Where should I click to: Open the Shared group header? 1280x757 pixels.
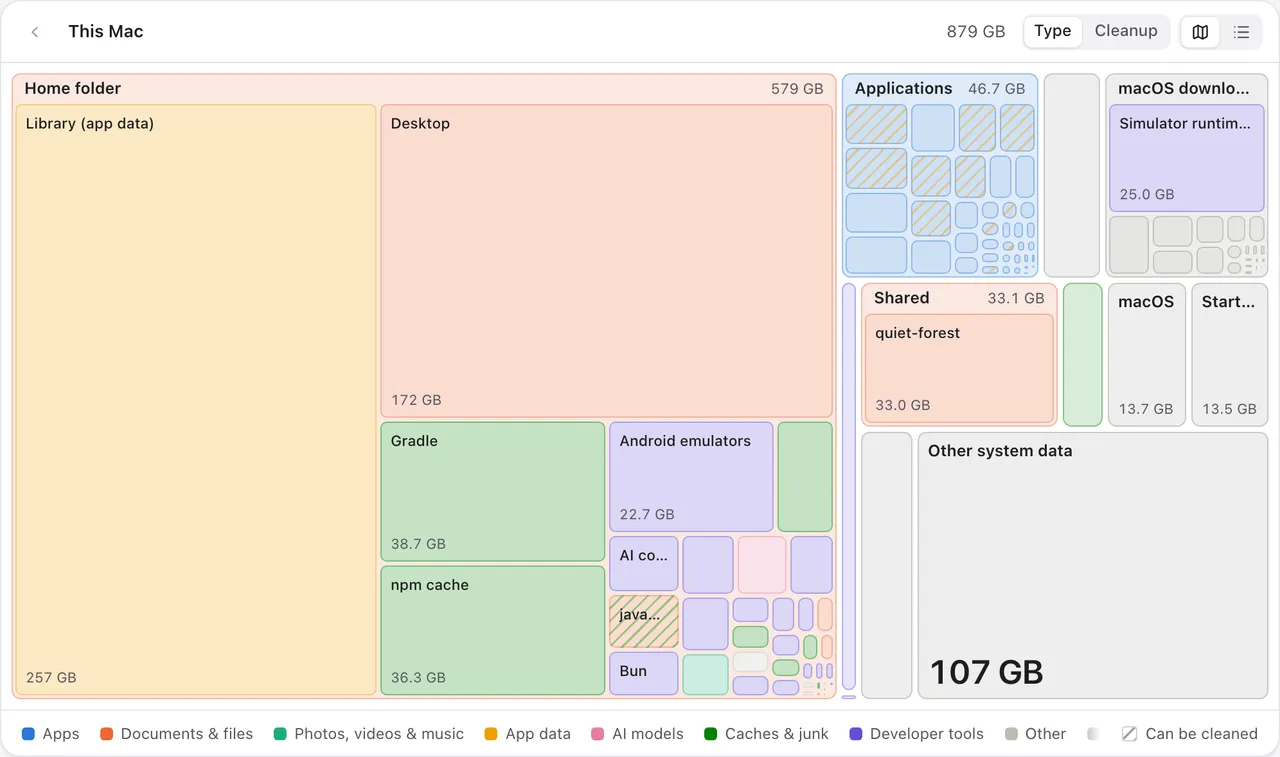pos(959,298)
